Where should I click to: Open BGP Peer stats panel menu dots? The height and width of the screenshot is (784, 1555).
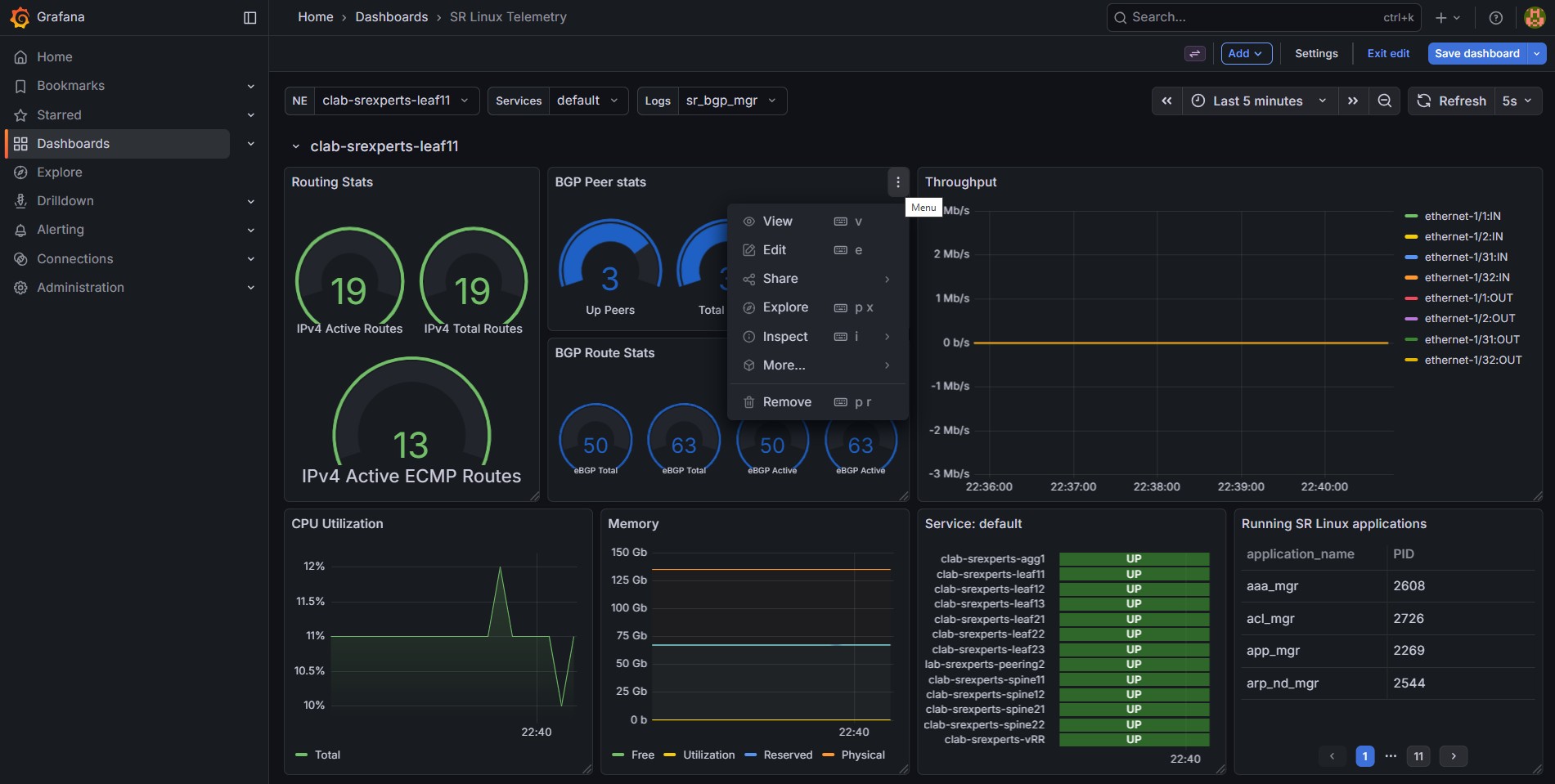898,182
